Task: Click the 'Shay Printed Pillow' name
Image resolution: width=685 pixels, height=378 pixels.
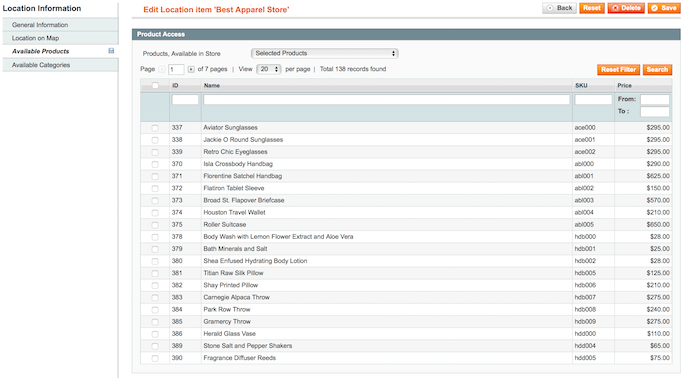Action: pos(231,285)
